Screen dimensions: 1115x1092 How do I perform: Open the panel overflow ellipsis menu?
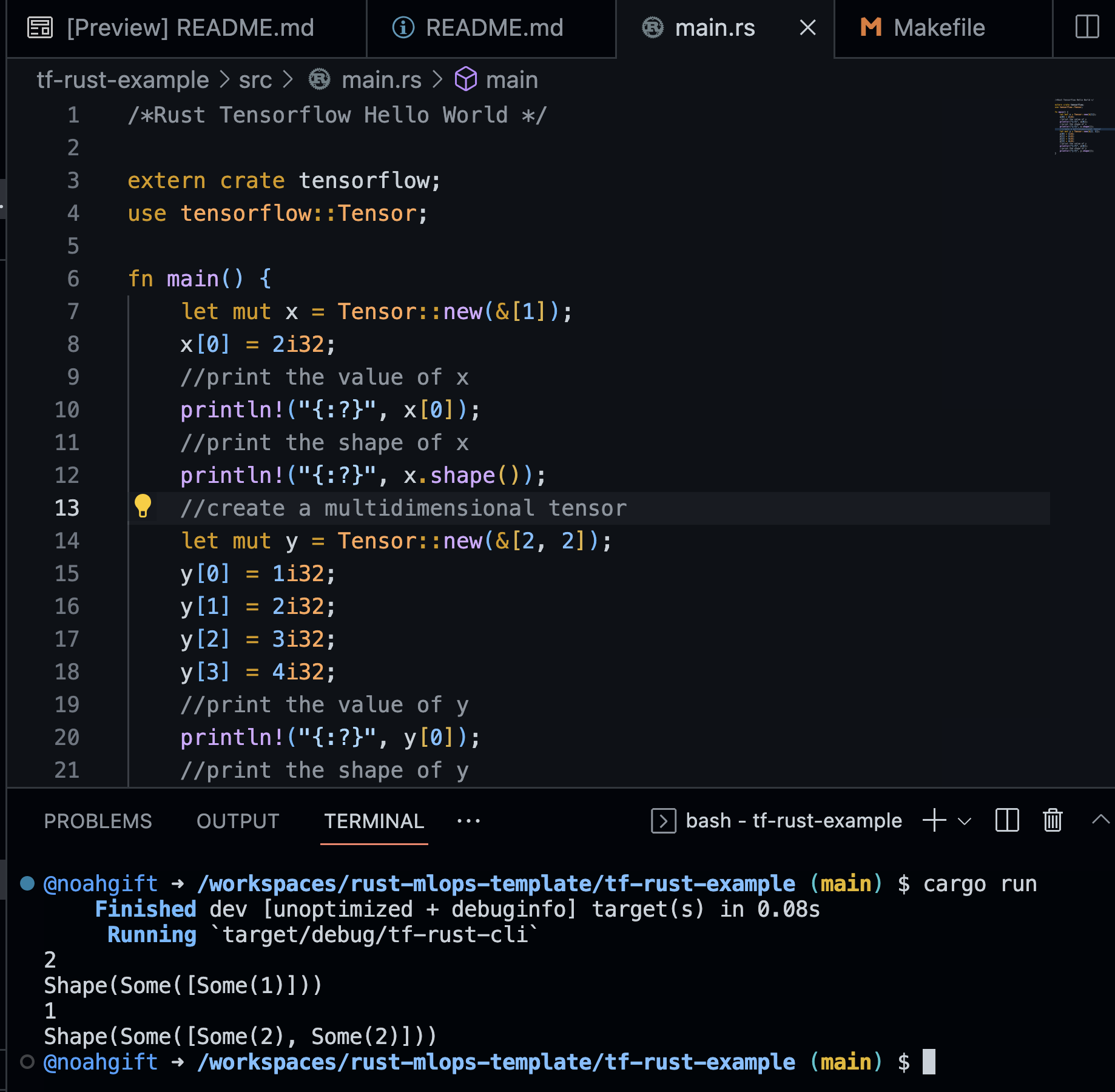pyautogui.click(x=468, y=821)
